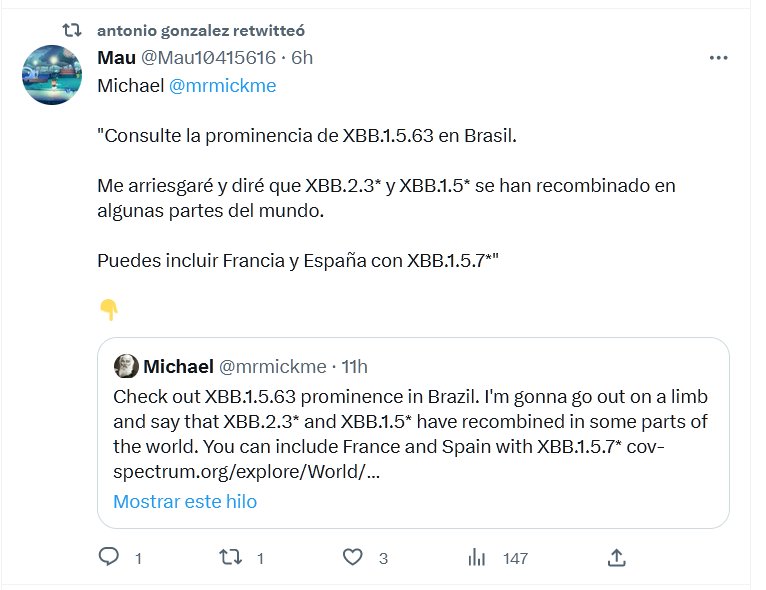The image size is (766, 590).
Task: Click the 147 views count
Action: point(515,558)
